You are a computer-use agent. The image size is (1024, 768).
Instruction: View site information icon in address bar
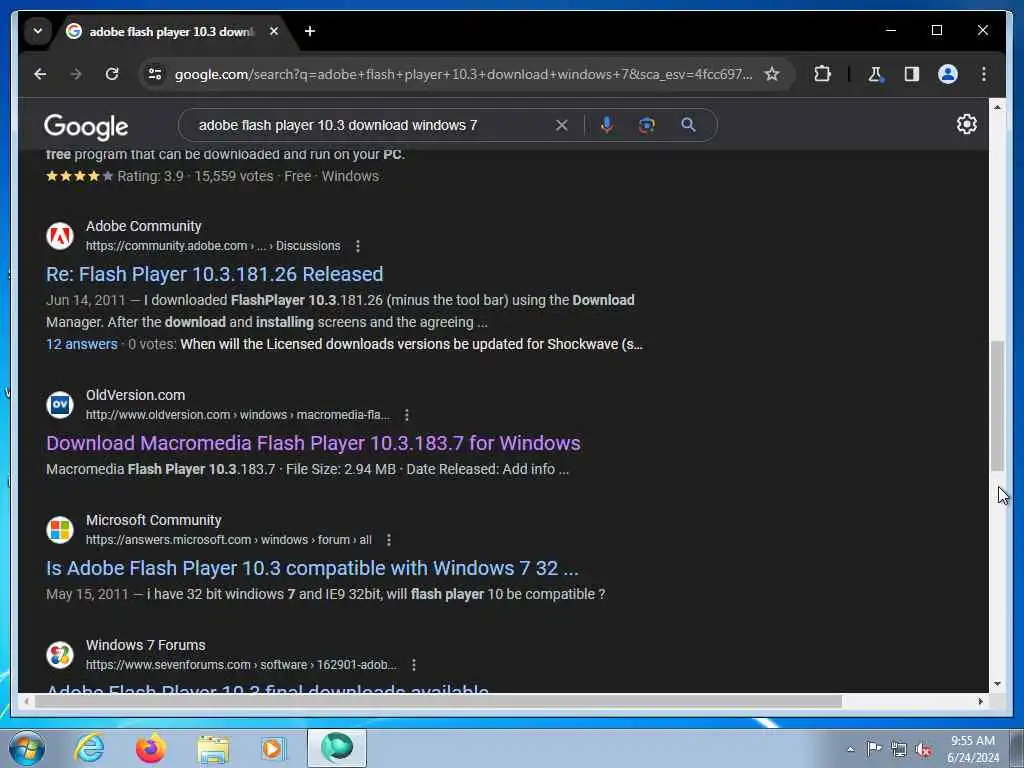pos(155,74)
